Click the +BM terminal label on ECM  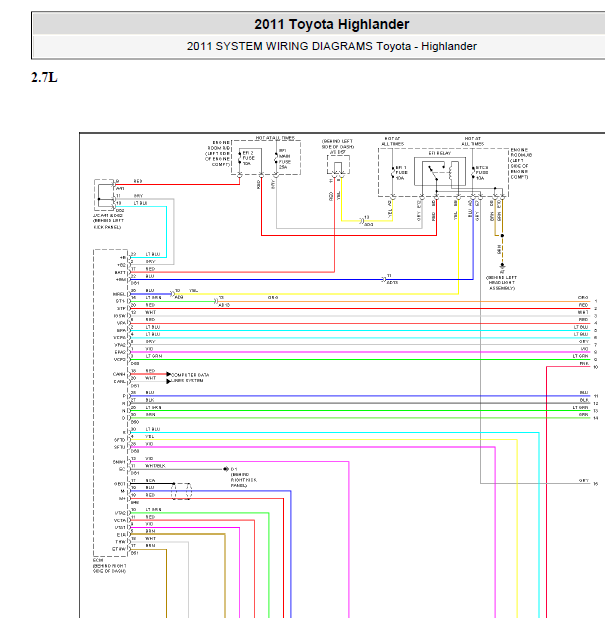pos(120,279)
